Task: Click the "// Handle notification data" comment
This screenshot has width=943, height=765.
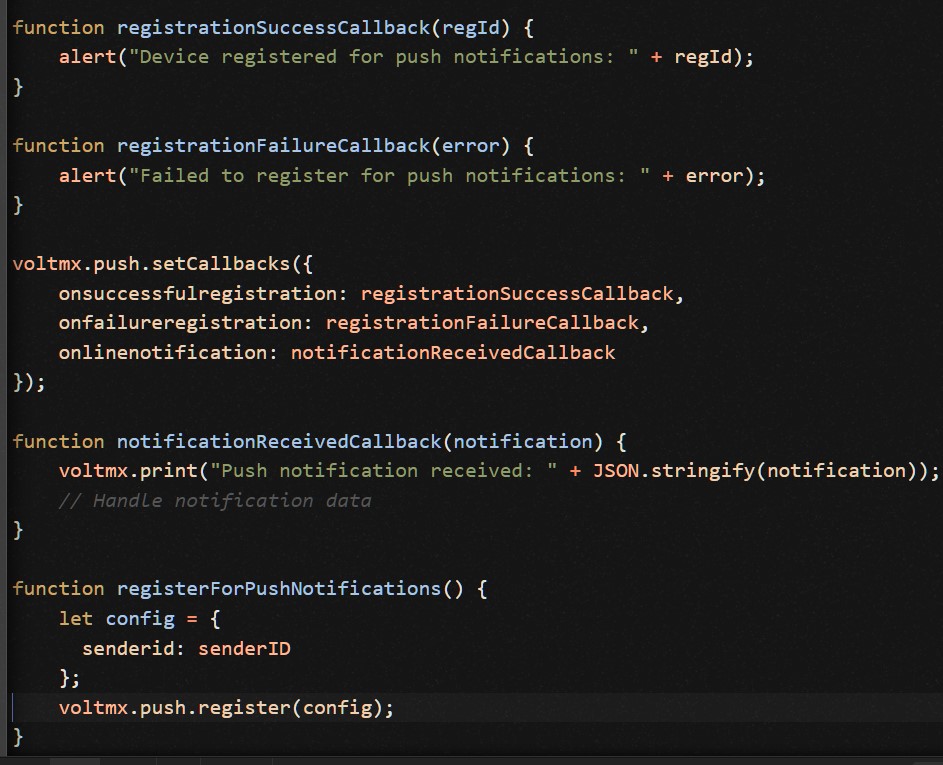Action: (215, 500)
